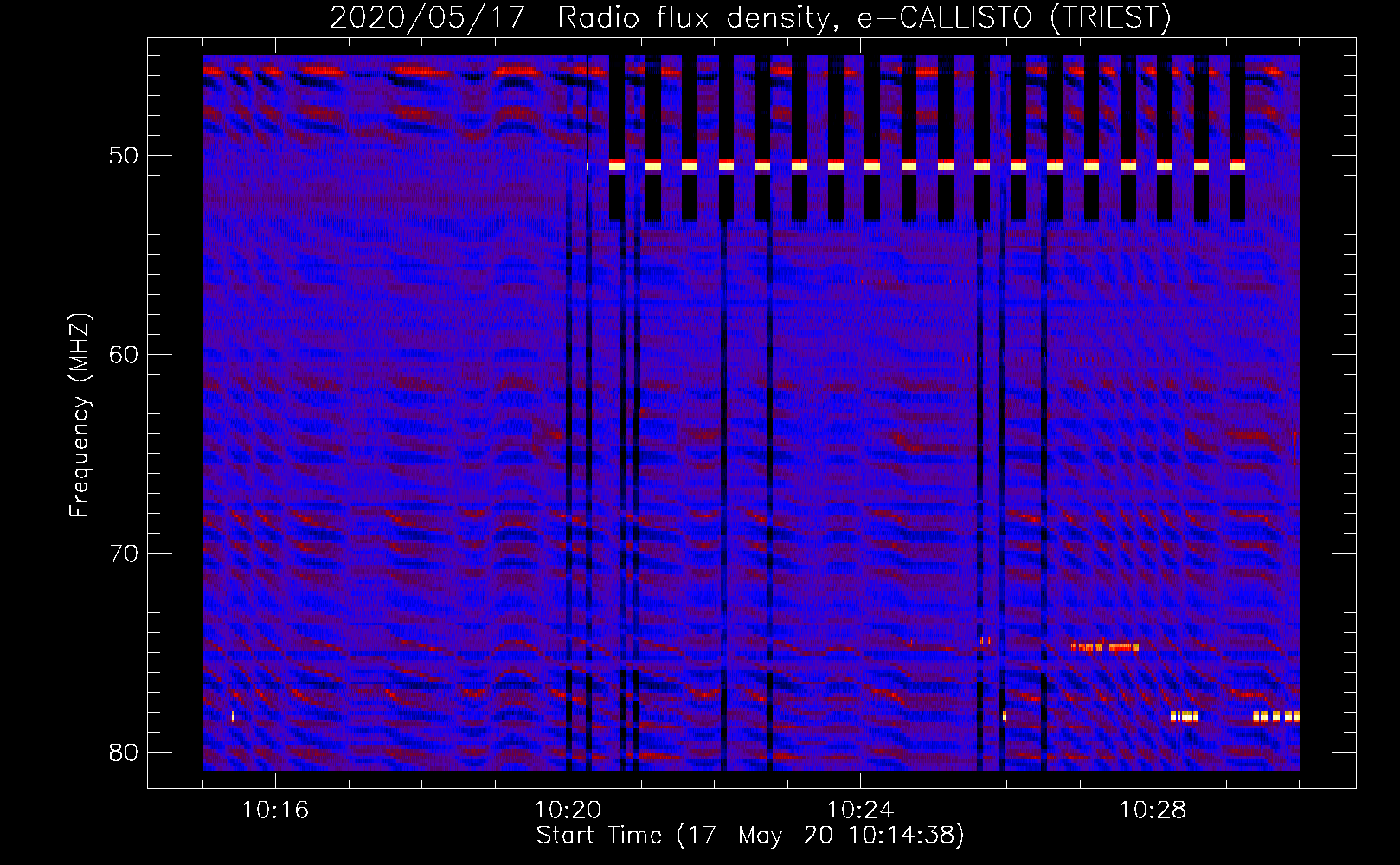The image size is (1400, 865).
Task: Click the 70 frequency axis label
Action: tap(125, 554)
